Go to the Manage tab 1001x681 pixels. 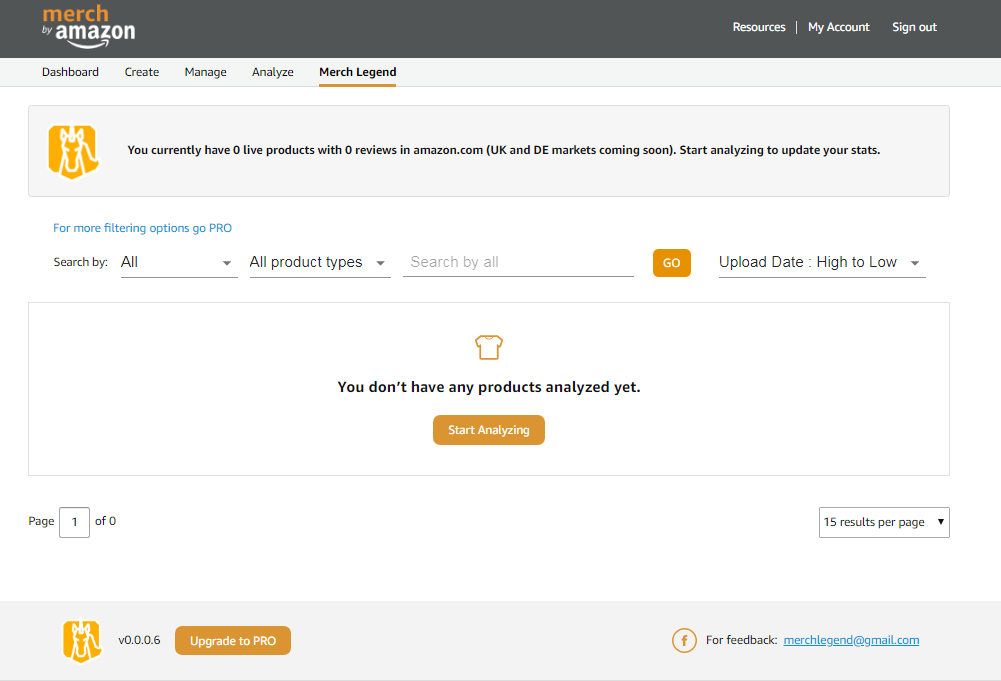206,72
